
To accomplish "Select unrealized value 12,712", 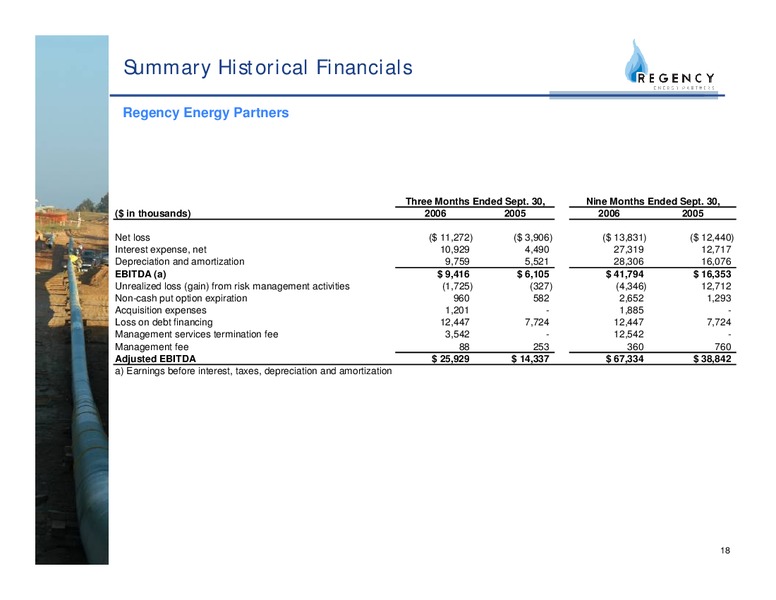I will [716, 286].
